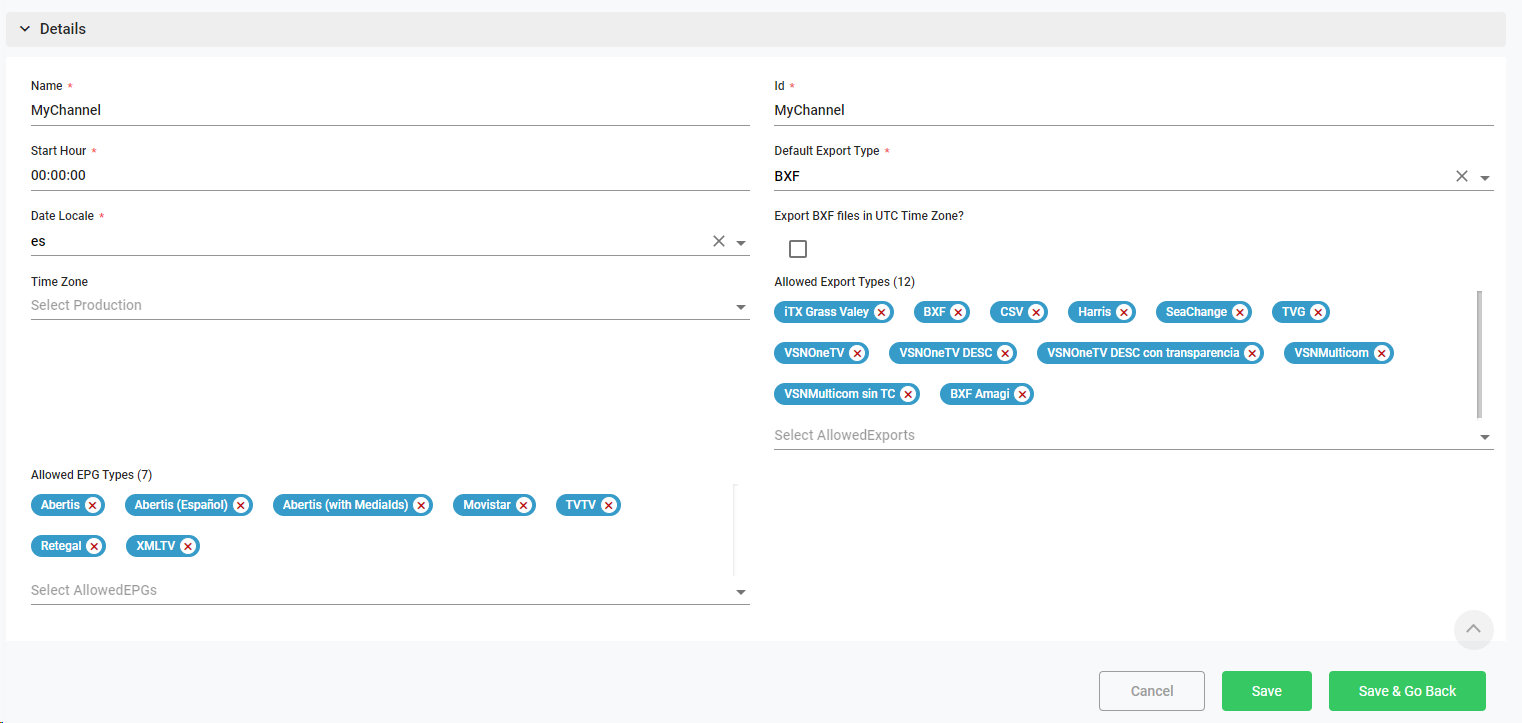Screen dimensions: 1522x723
Task: Click the Cancel button
Action: 1151,691
